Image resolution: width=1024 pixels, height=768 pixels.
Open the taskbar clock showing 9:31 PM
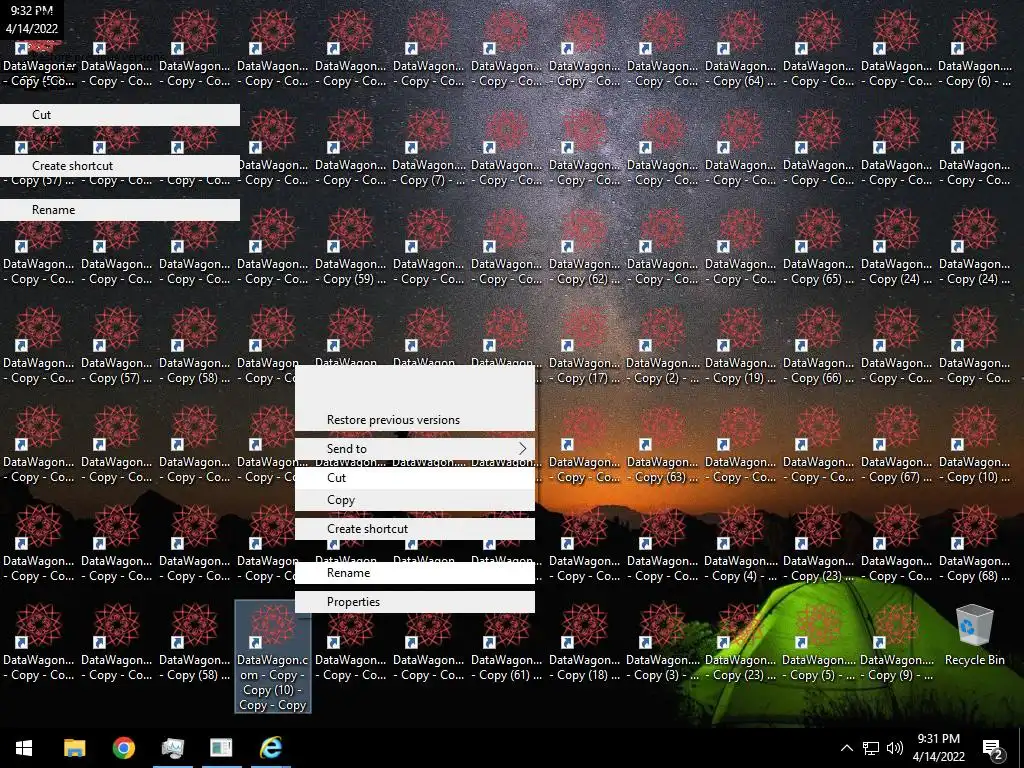point(938,748)
